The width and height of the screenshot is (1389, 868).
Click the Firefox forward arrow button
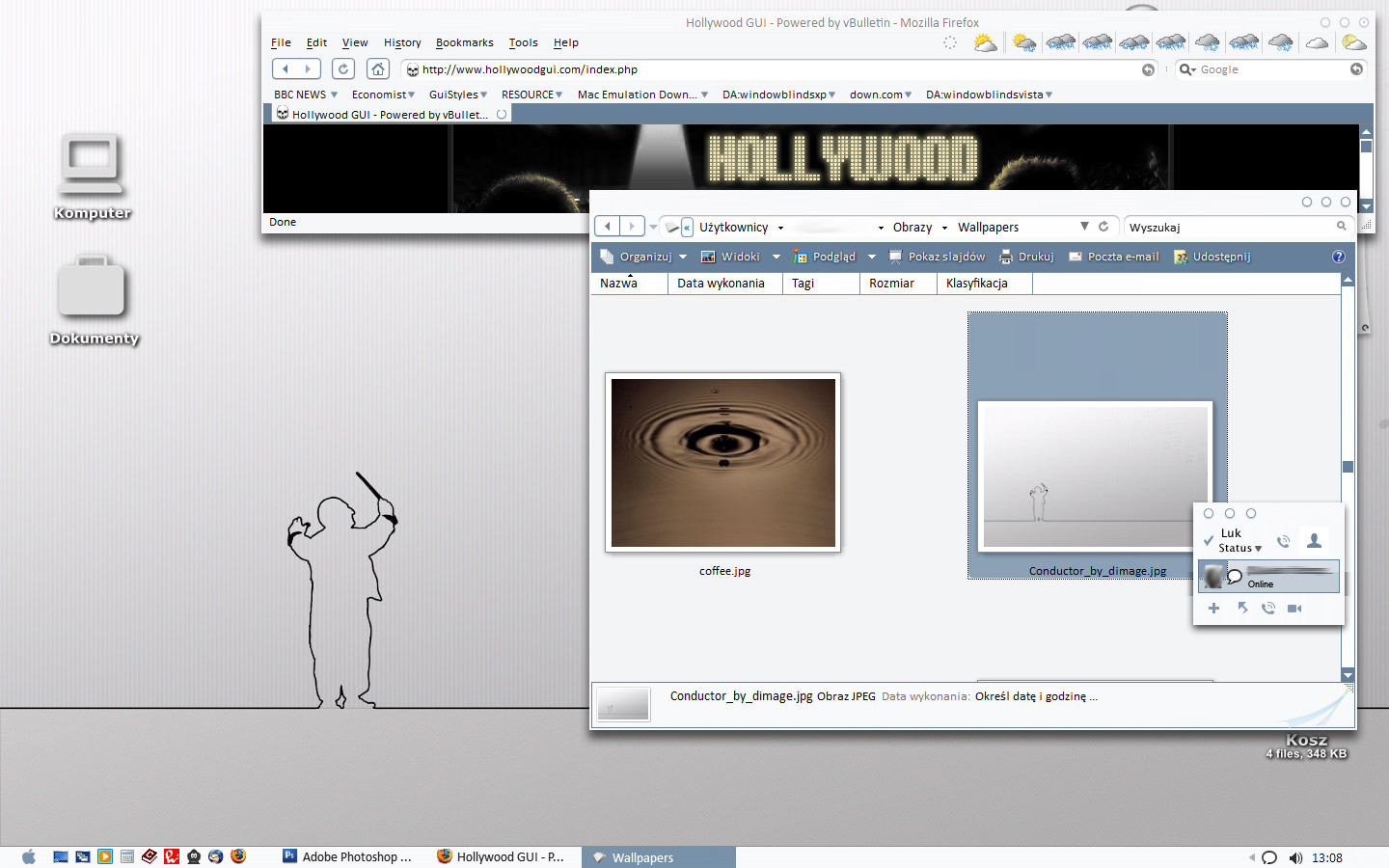coord(309,69)
